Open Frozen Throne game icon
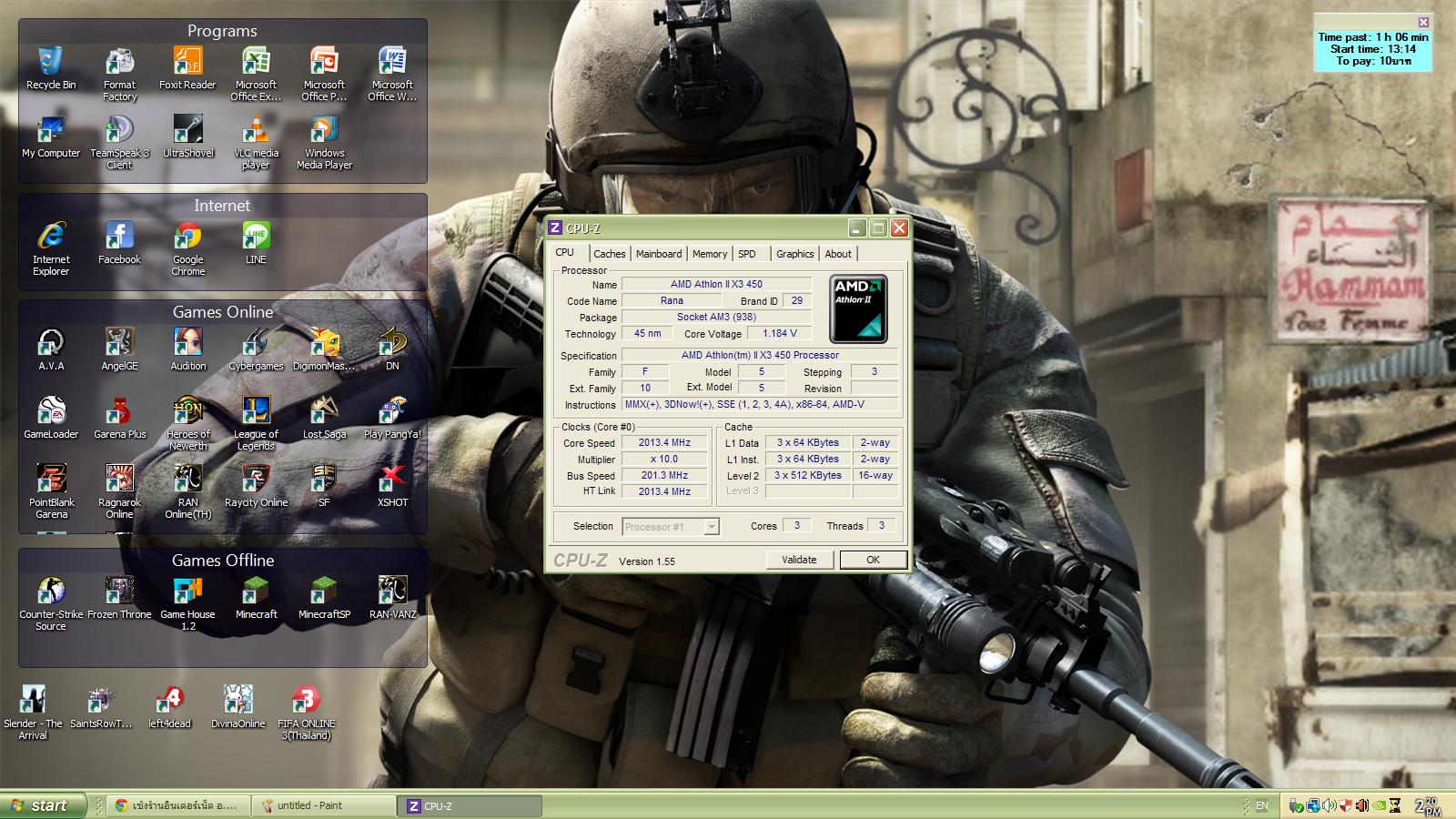The image size is (1456, 819). coord(119,598)
